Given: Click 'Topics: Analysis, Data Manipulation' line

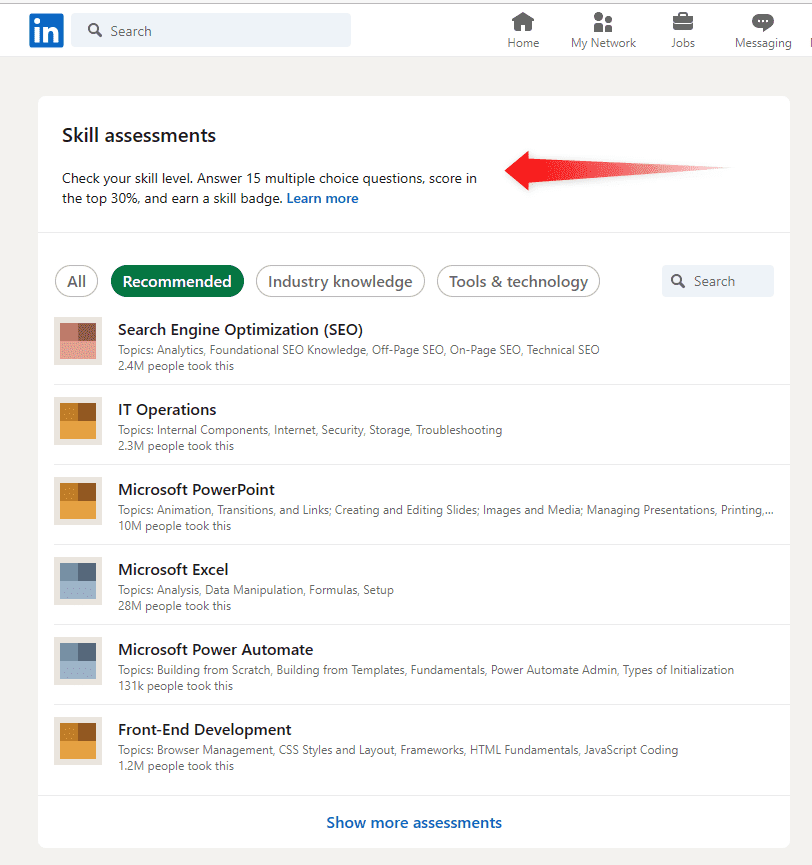Looking at the screenshot, I should coord(256,590).
